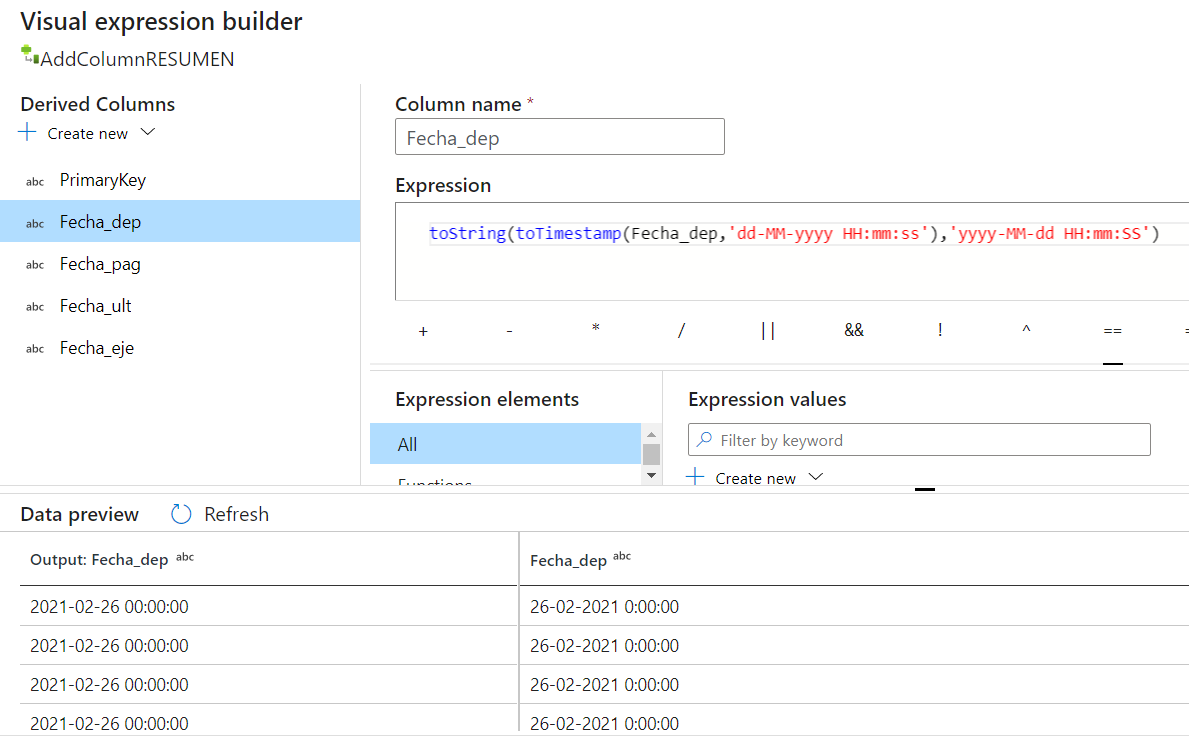Click the abc type icon next to PrimaryKey
1189x755 pixels.
35,182
